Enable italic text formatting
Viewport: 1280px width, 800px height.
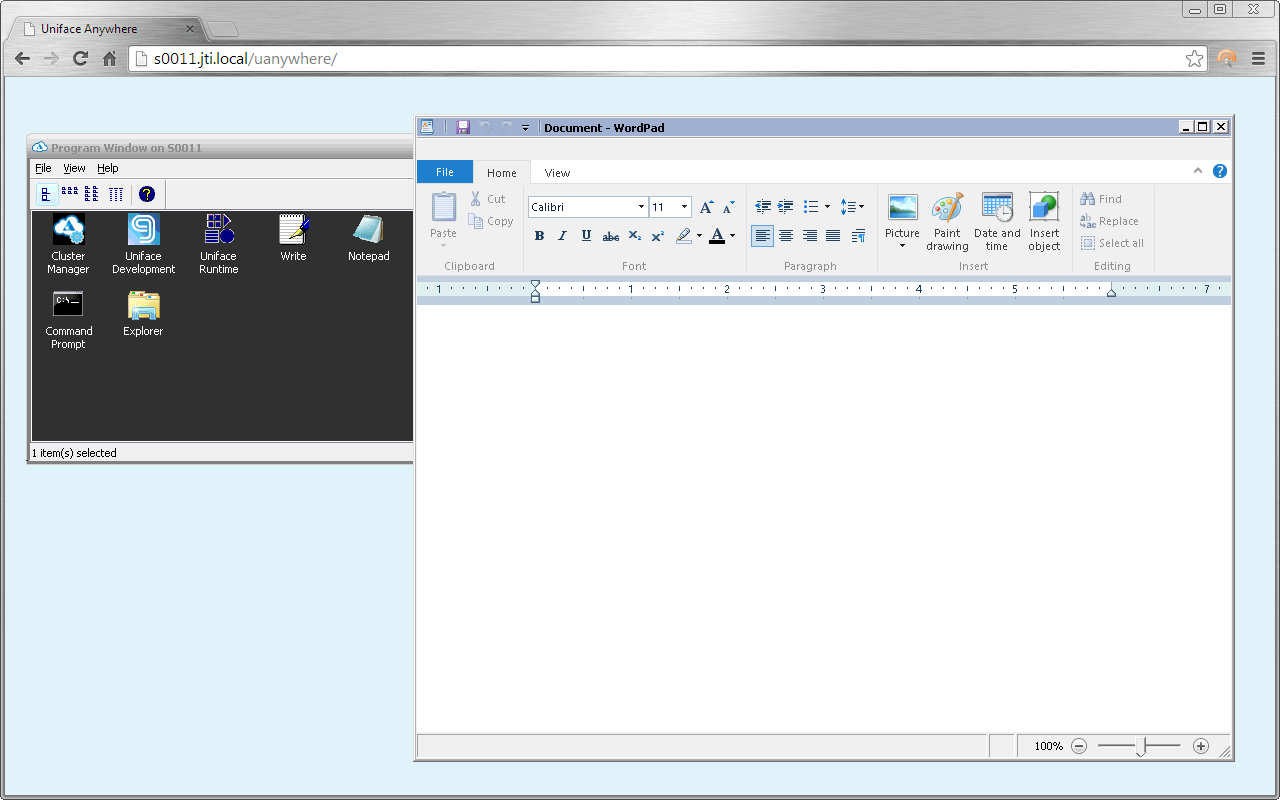(x=562, y=235)
